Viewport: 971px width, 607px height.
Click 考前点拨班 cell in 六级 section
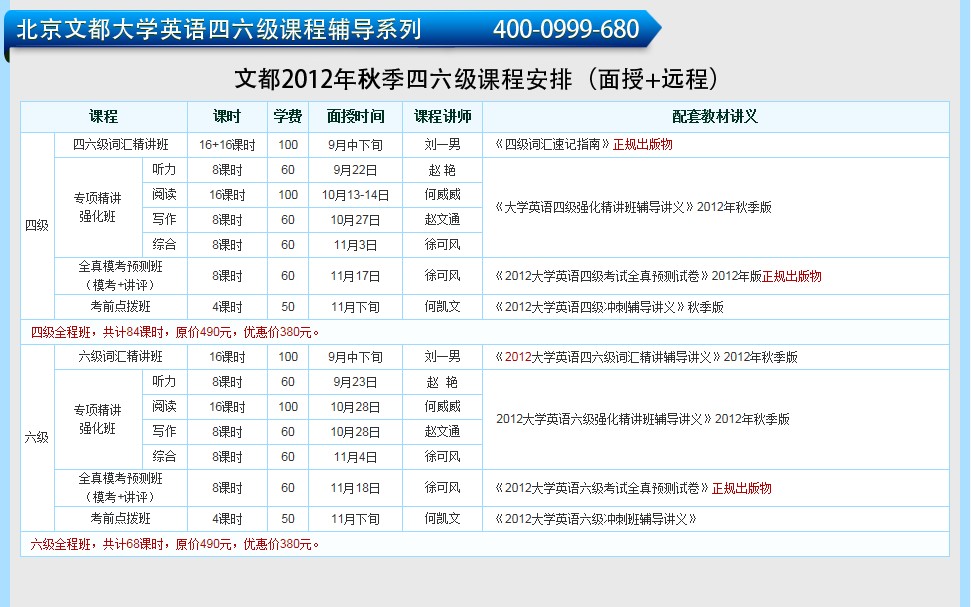(121, 519)
